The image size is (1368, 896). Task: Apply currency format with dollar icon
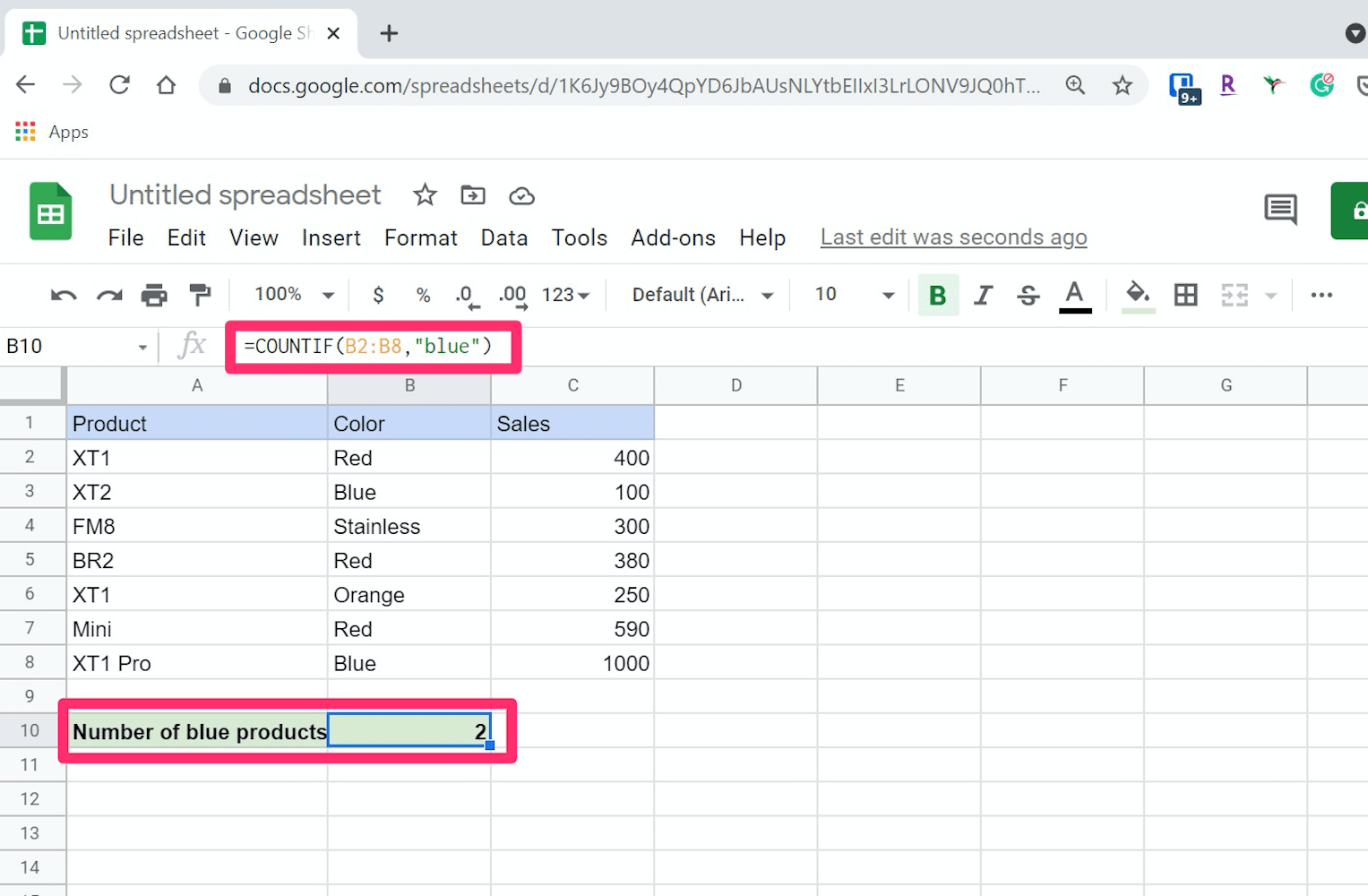378,295
